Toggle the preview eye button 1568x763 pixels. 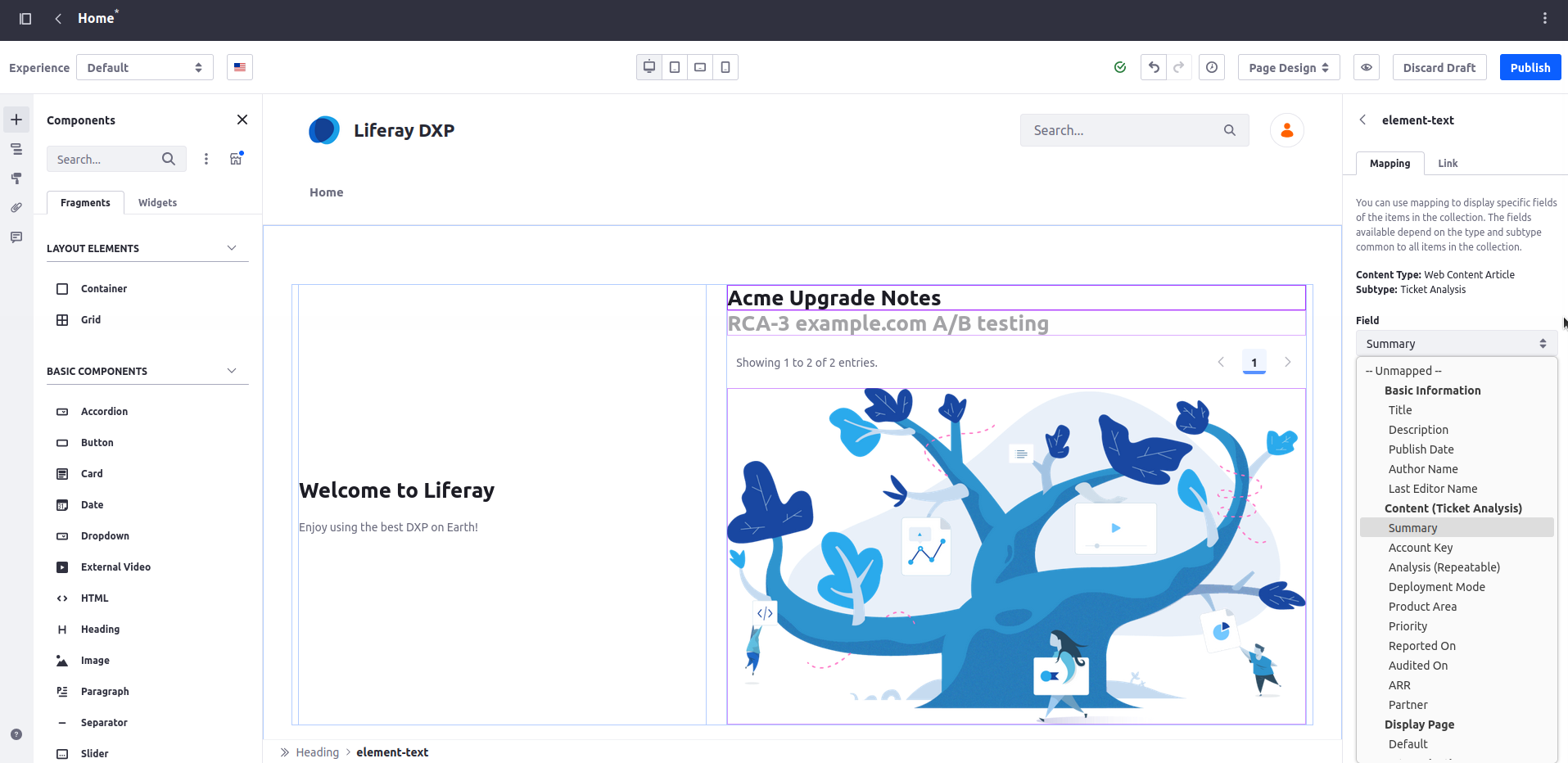pyautogui.click(x=1367, y=67)
